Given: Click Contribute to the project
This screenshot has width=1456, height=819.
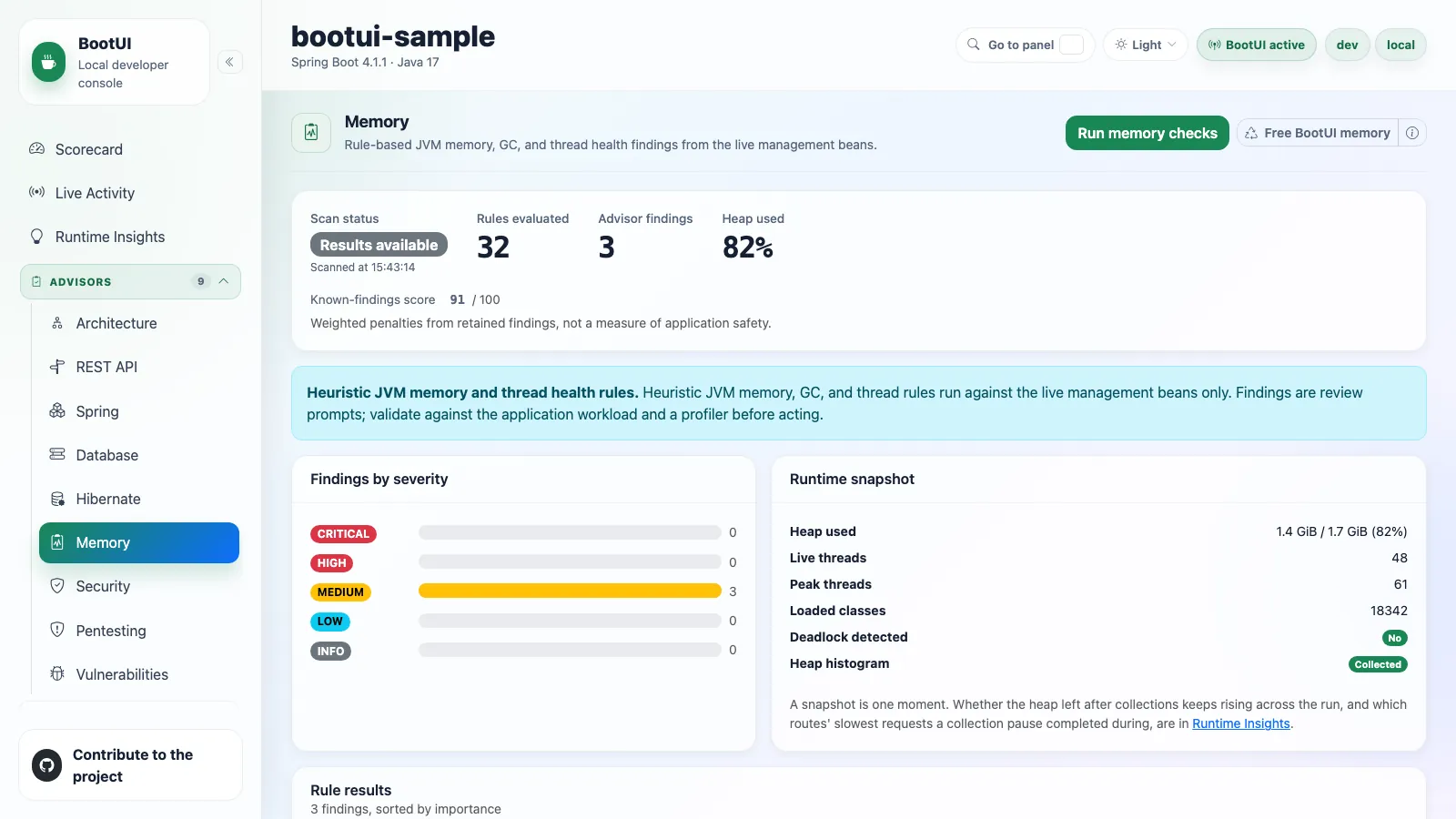Looking at the screenshot, I should [131, 765].
